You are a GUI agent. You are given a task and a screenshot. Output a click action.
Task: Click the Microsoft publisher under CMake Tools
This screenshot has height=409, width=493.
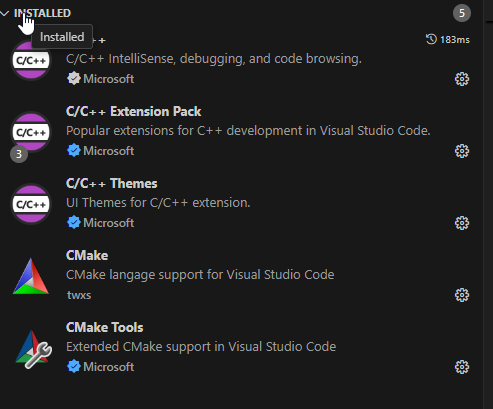(x=109, y=367)
